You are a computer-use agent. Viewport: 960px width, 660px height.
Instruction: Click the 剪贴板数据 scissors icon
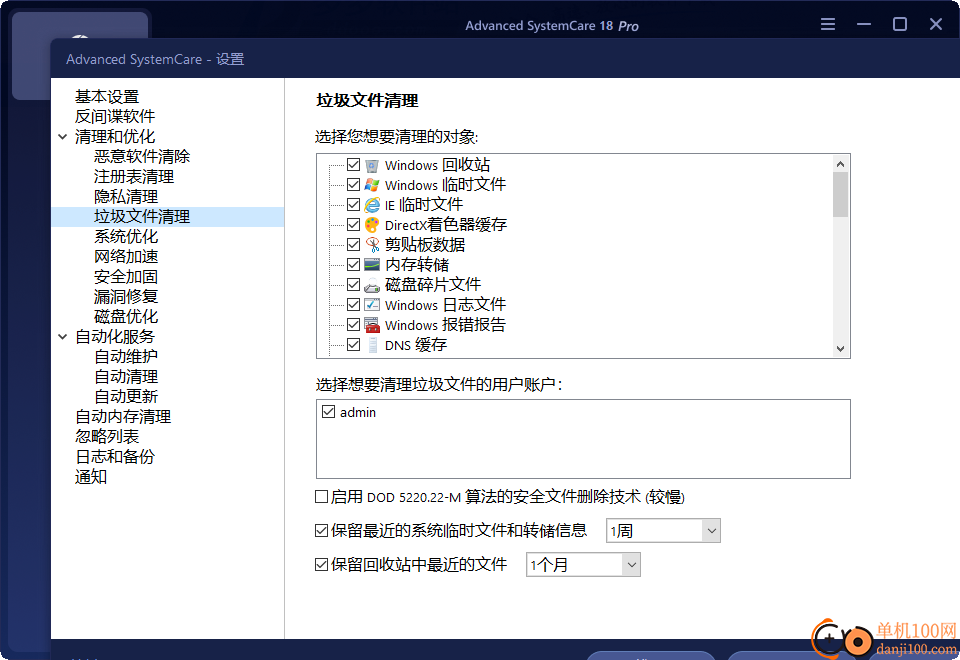[x=372, y=245]
